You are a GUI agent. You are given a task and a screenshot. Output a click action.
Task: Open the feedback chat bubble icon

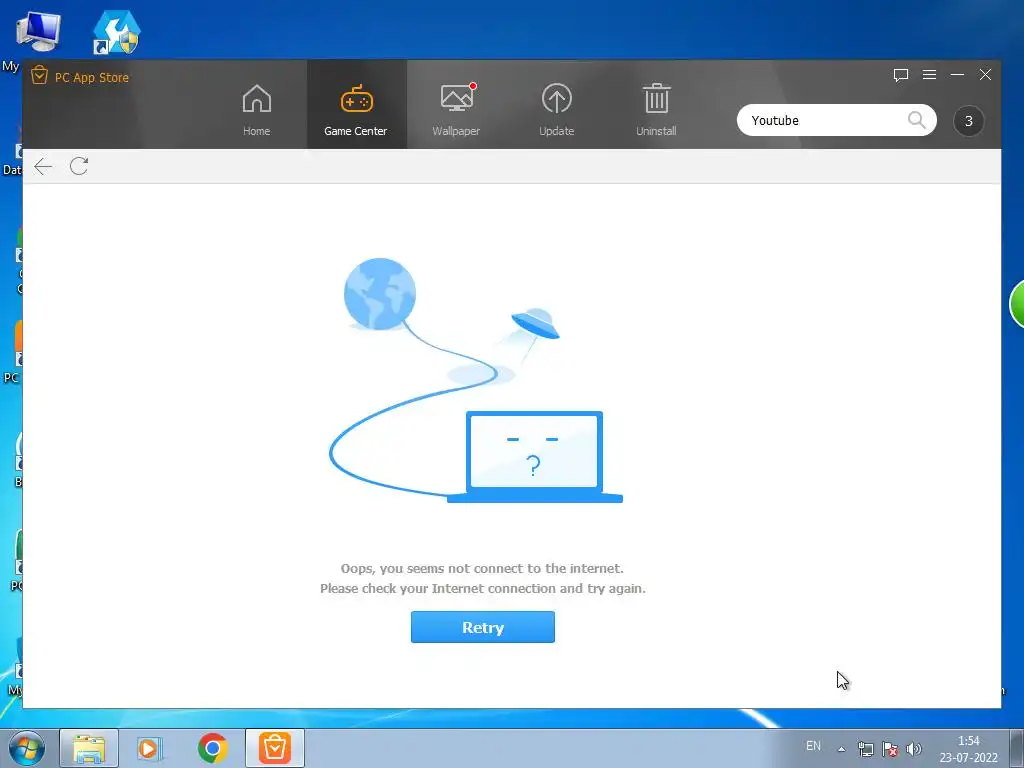tap(901, 75)
